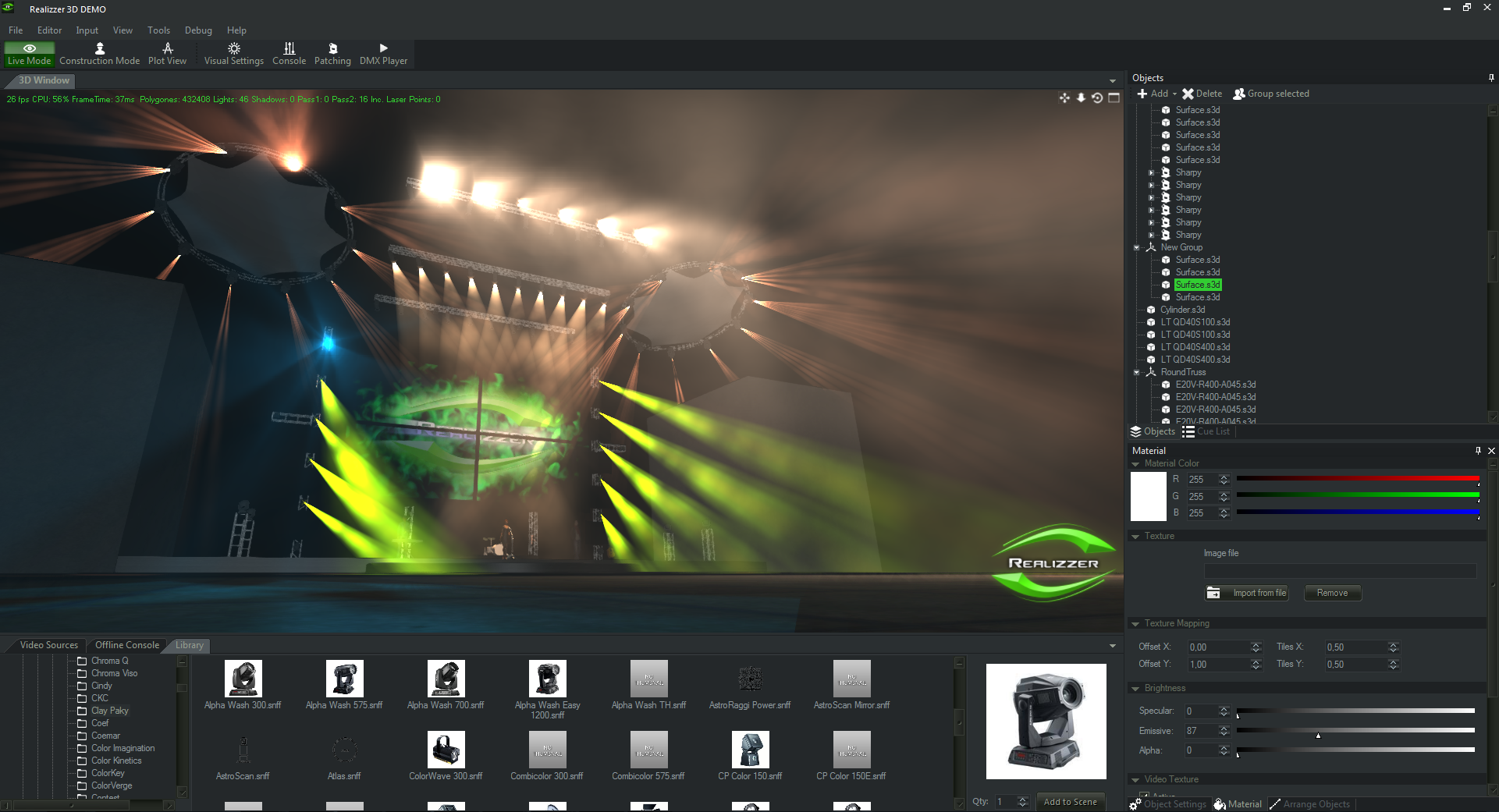Screen dimensions: 1499x812
Task: Open the Arrange Objects tab
Action: pos(1309,804)
